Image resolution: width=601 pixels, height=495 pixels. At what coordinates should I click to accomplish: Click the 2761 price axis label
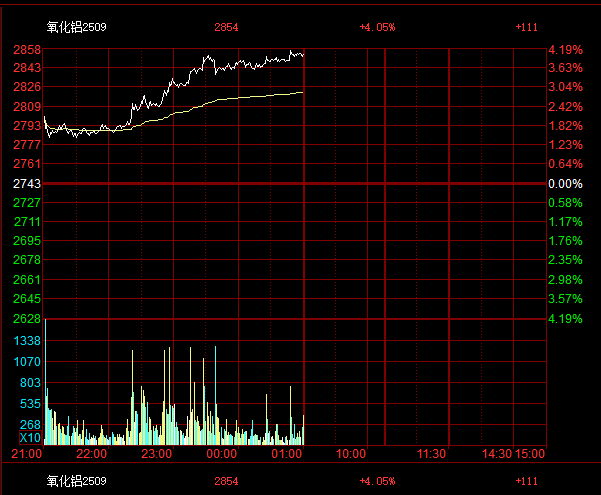(27, 164)
